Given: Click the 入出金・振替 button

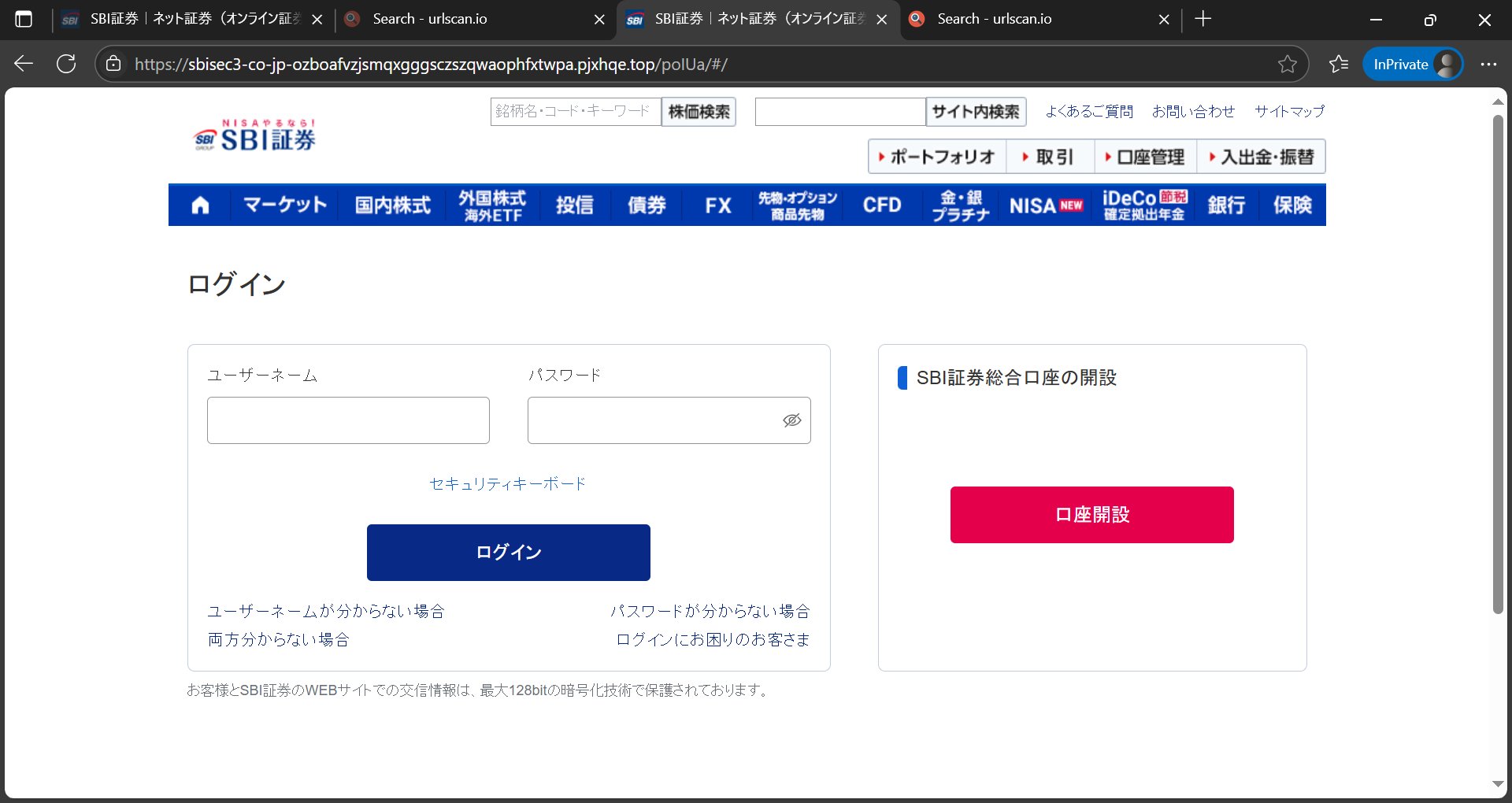Looking at the screenshot, I should (x=1262, y=157).
